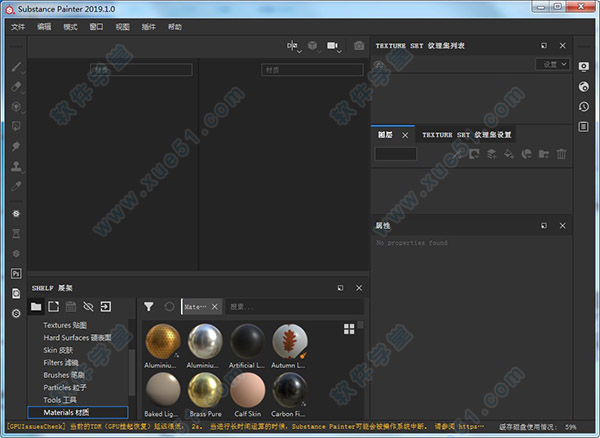The image size is (600, 438).
Task: Select the Projection tool
Action: click(16, 106)
